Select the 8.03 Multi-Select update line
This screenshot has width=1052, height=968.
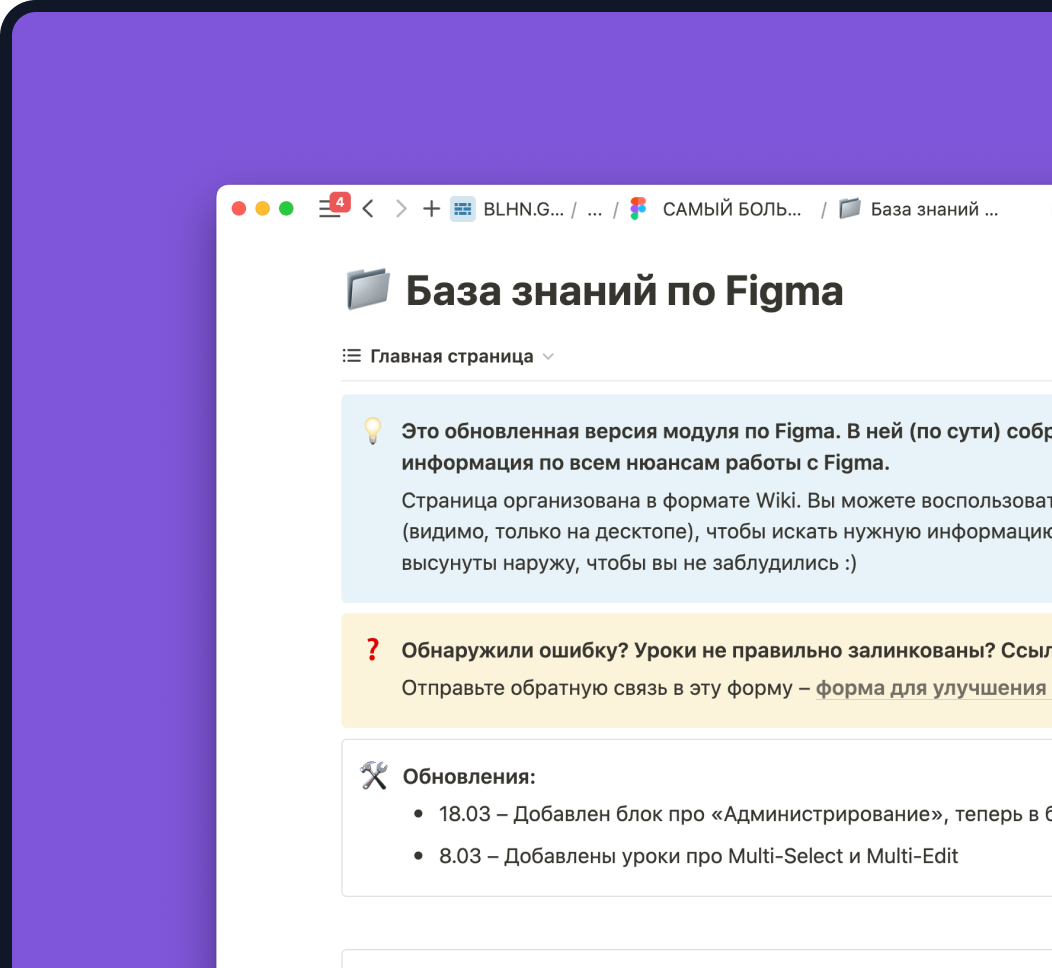click(698, 856)
